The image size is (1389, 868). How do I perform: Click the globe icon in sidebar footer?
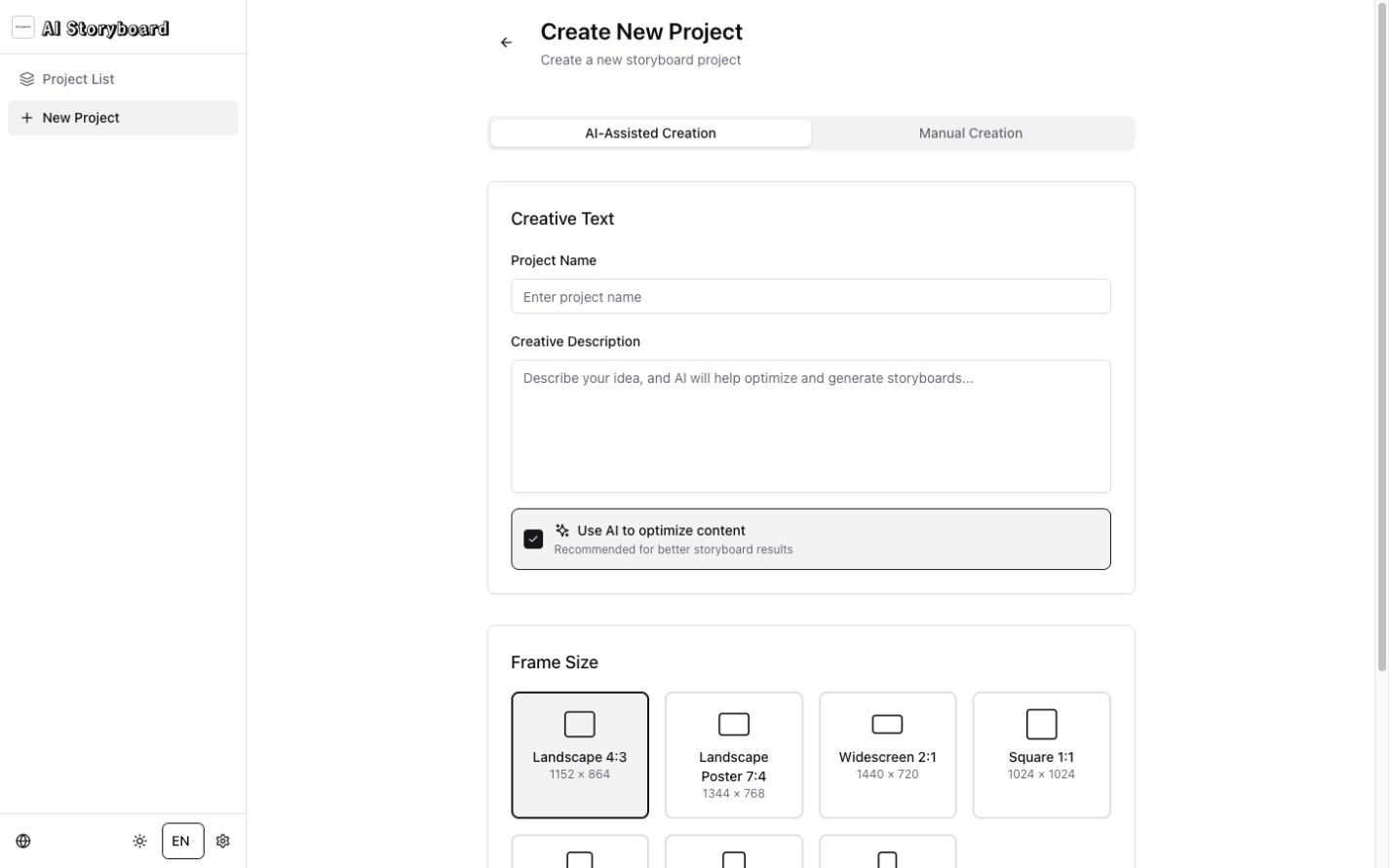[23, 842]
